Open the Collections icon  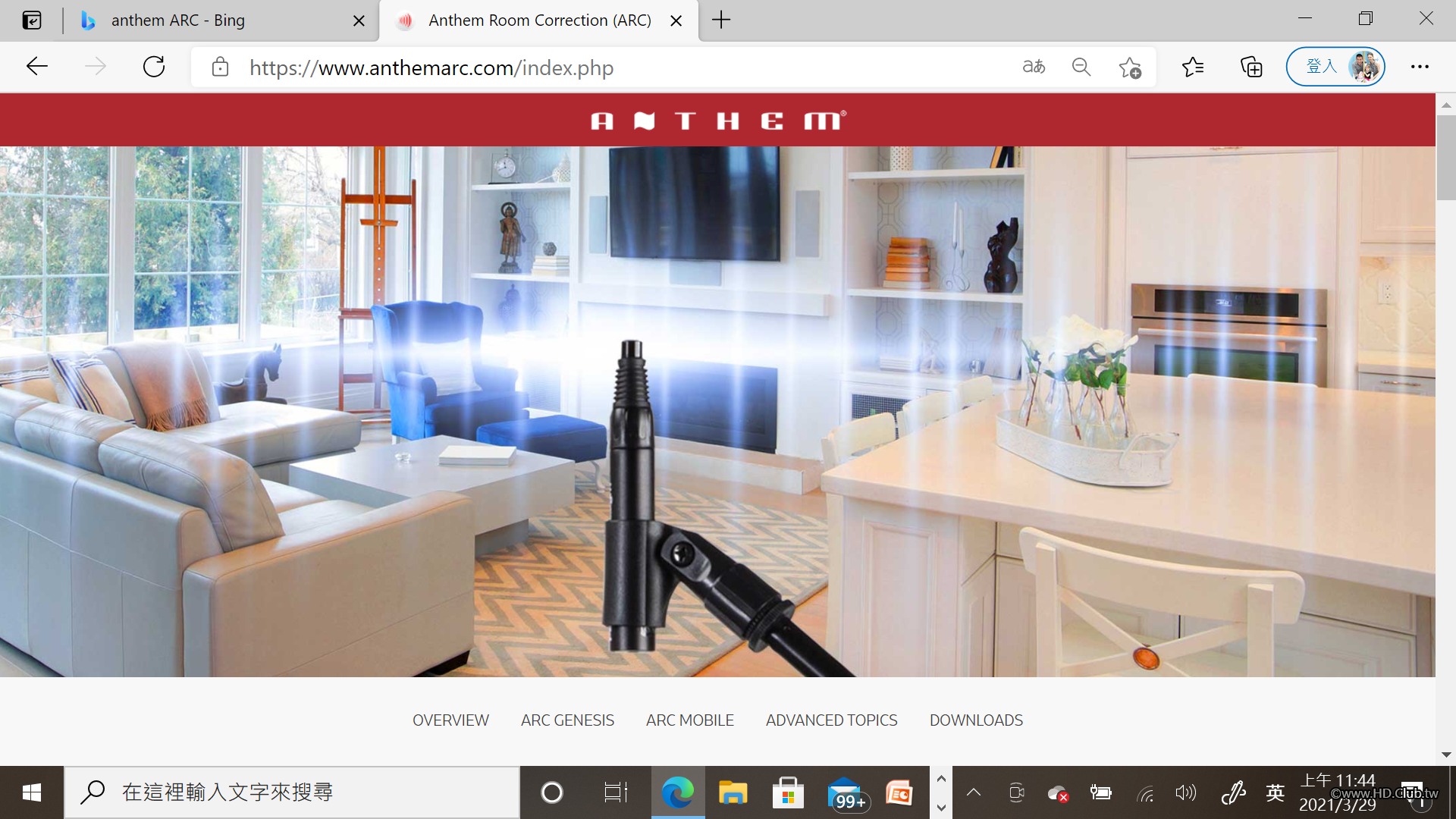(1251, 67)
